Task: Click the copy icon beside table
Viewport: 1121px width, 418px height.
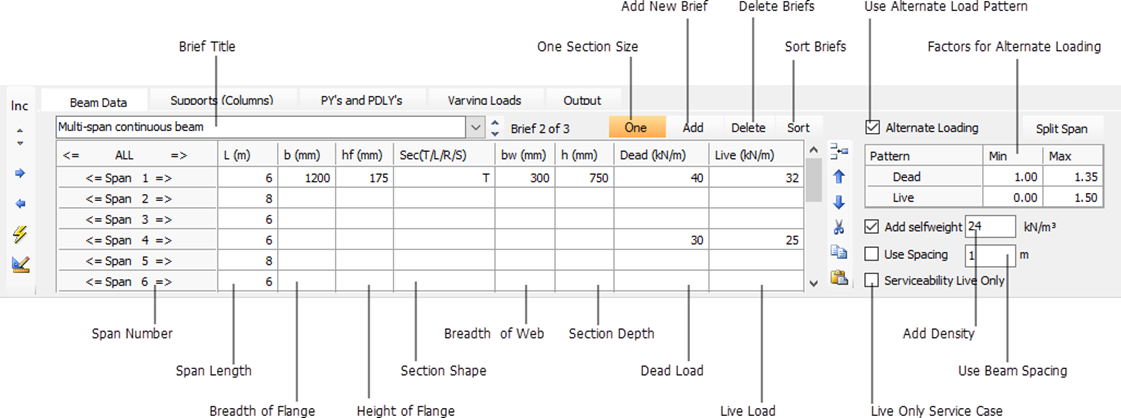Action: [x=839, y=252]
